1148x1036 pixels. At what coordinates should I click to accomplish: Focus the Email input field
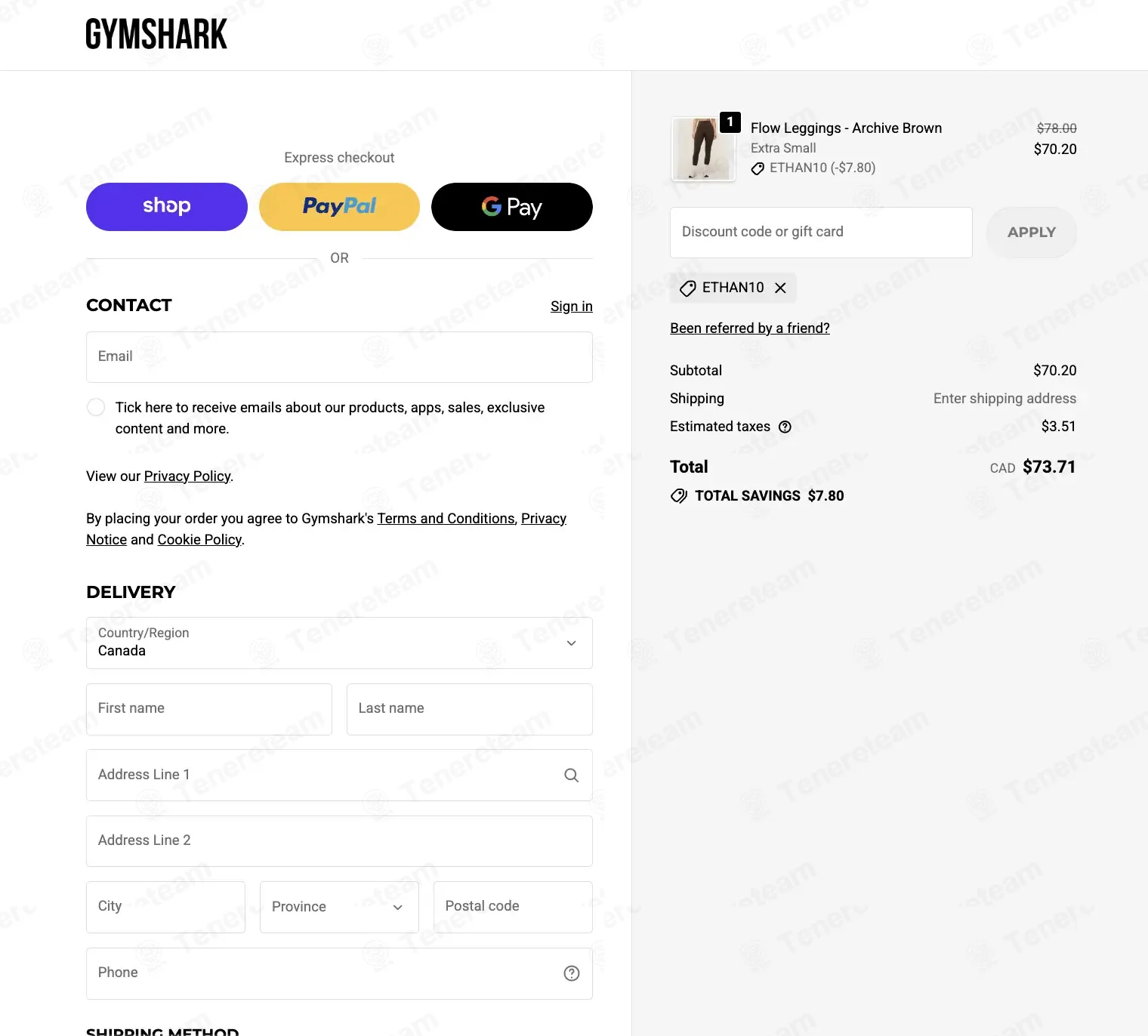[x=339, y=357]
